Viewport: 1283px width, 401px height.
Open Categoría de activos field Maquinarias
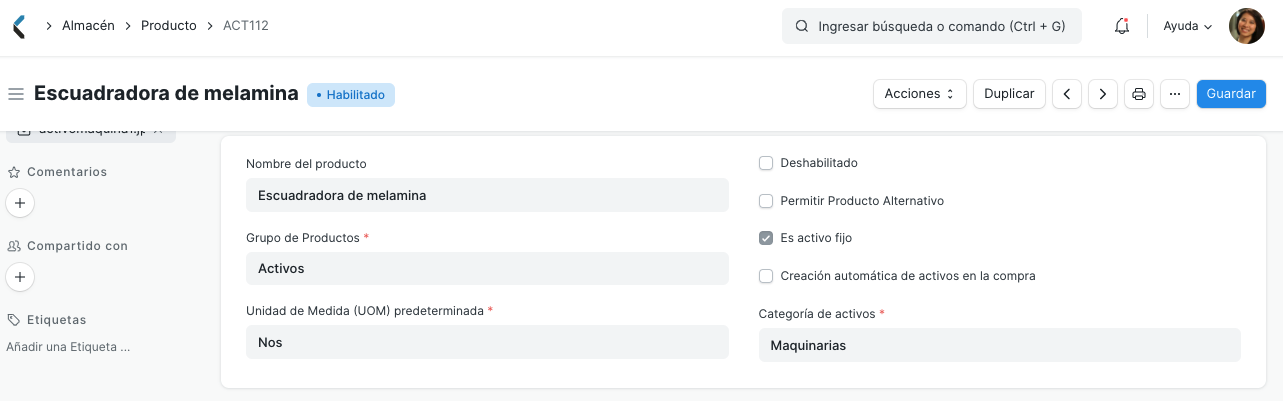(x=999, y=345)
